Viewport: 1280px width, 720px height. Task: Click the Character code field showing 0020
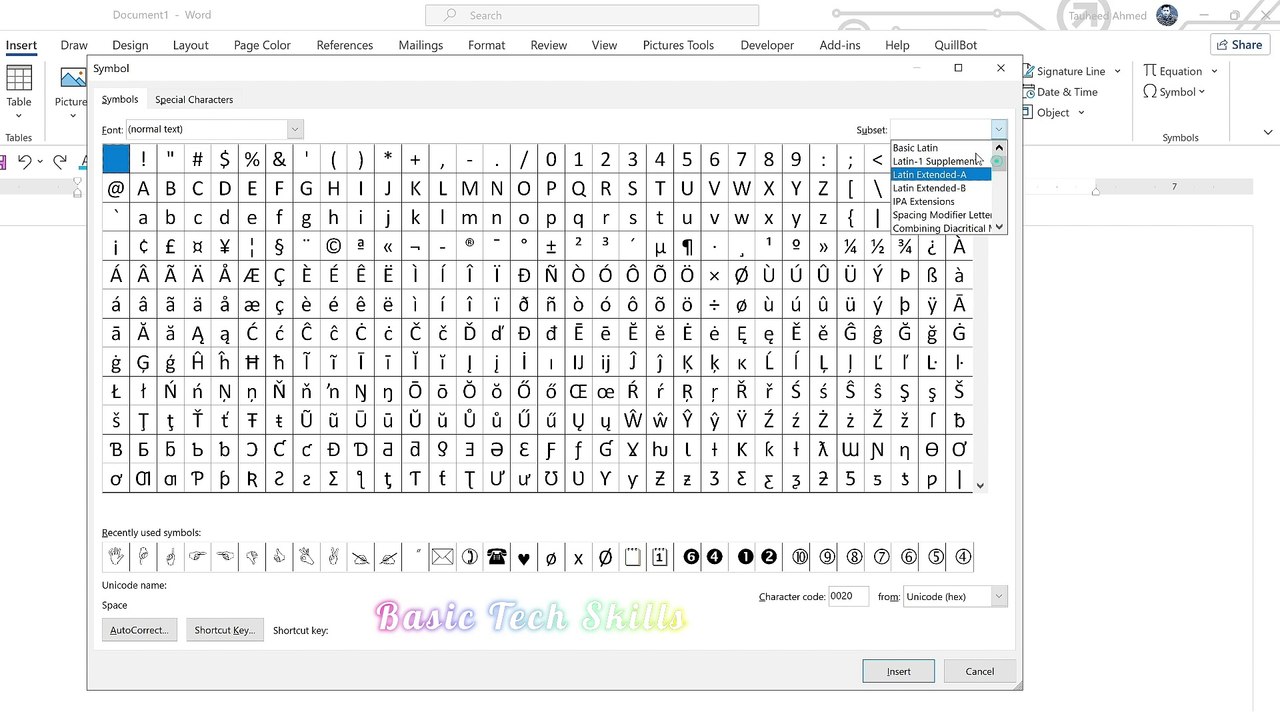[x=848, y=596]
